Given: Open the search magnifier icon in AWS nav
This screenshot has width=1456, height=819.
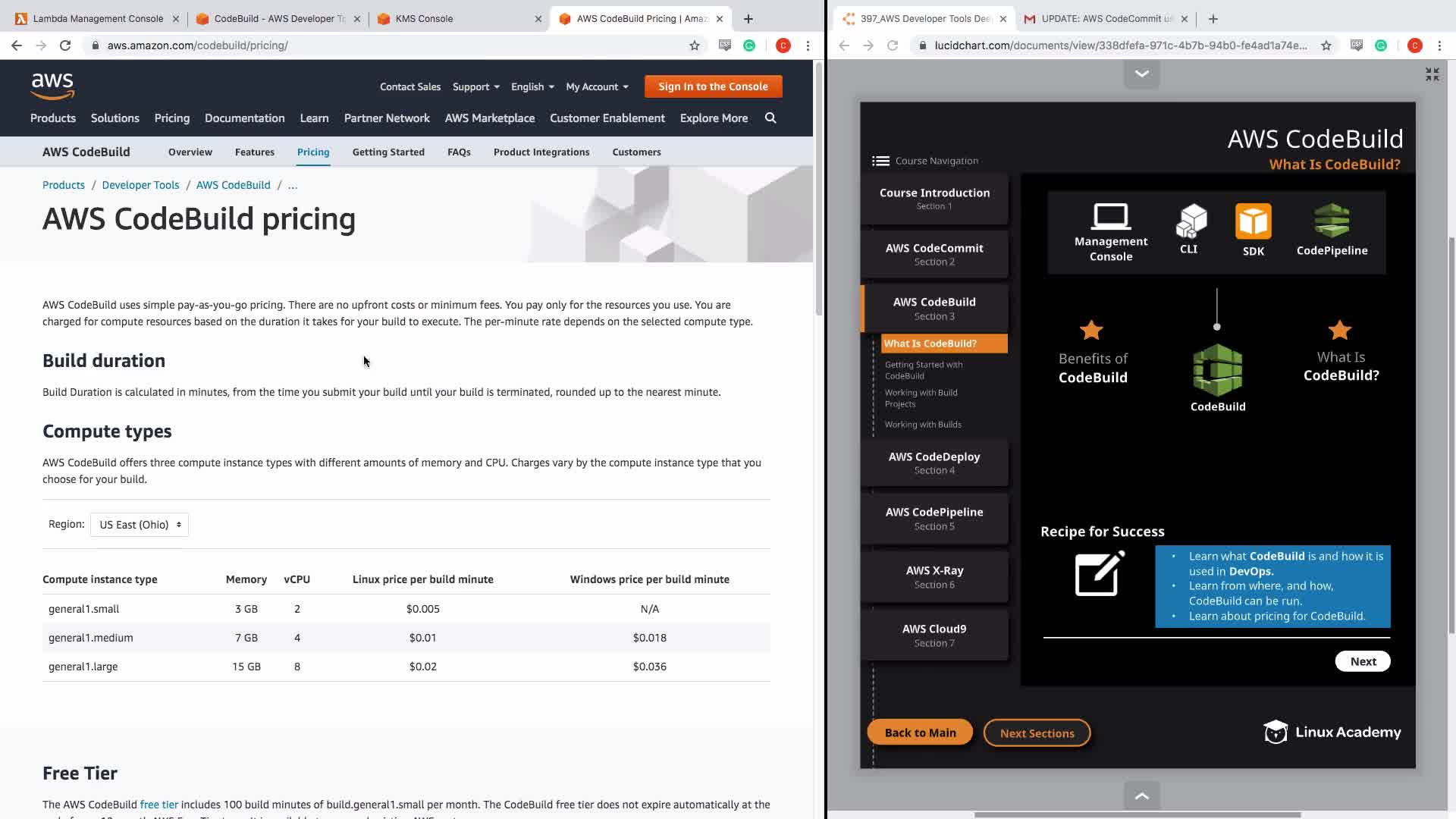Looking at the screenshot, I should point(770,118).
